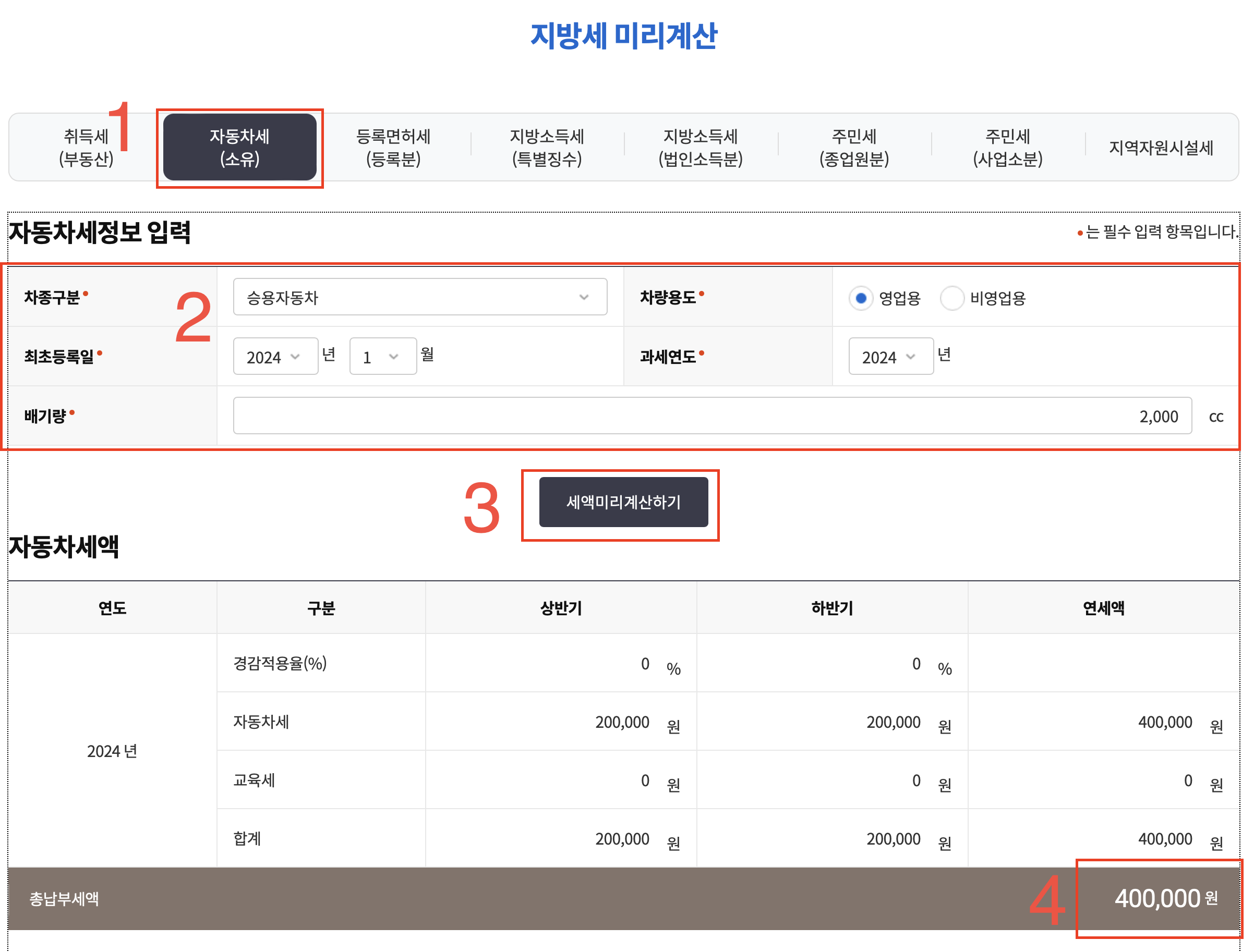Click the 배기량 cc input field
Image resolution: width=1254 pixels, height=952 pixels.
click(x=712, y=416)
